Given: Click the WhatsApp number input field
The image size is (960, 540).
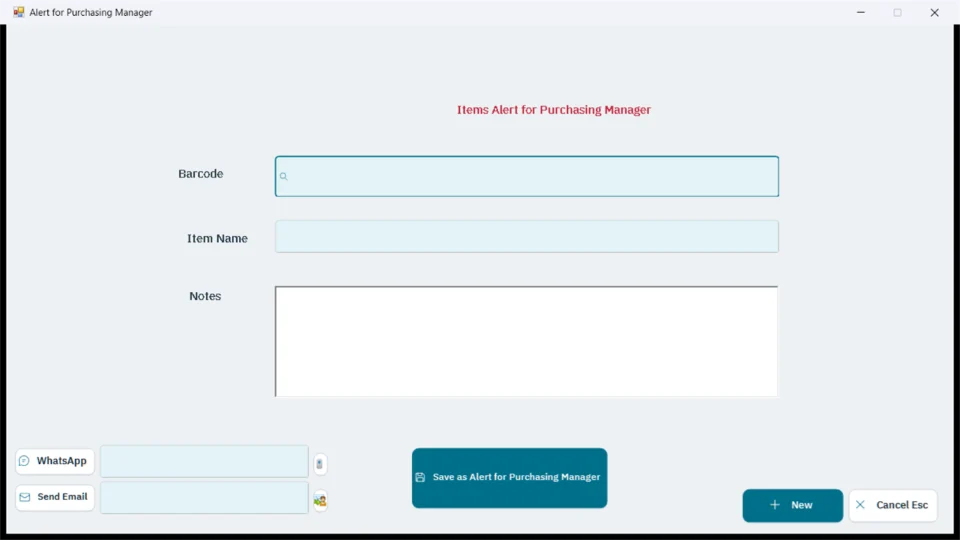Looking at the screenshot, I should [204, 462].
